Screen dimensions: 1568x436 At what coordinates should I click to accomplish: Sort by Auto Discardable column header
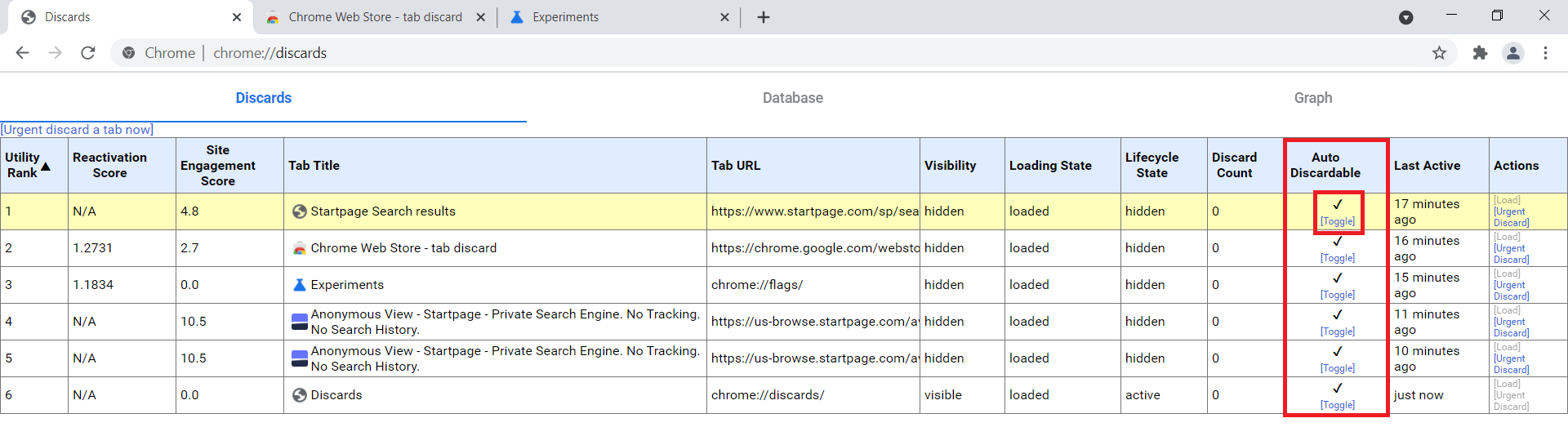click(1336, 166)
